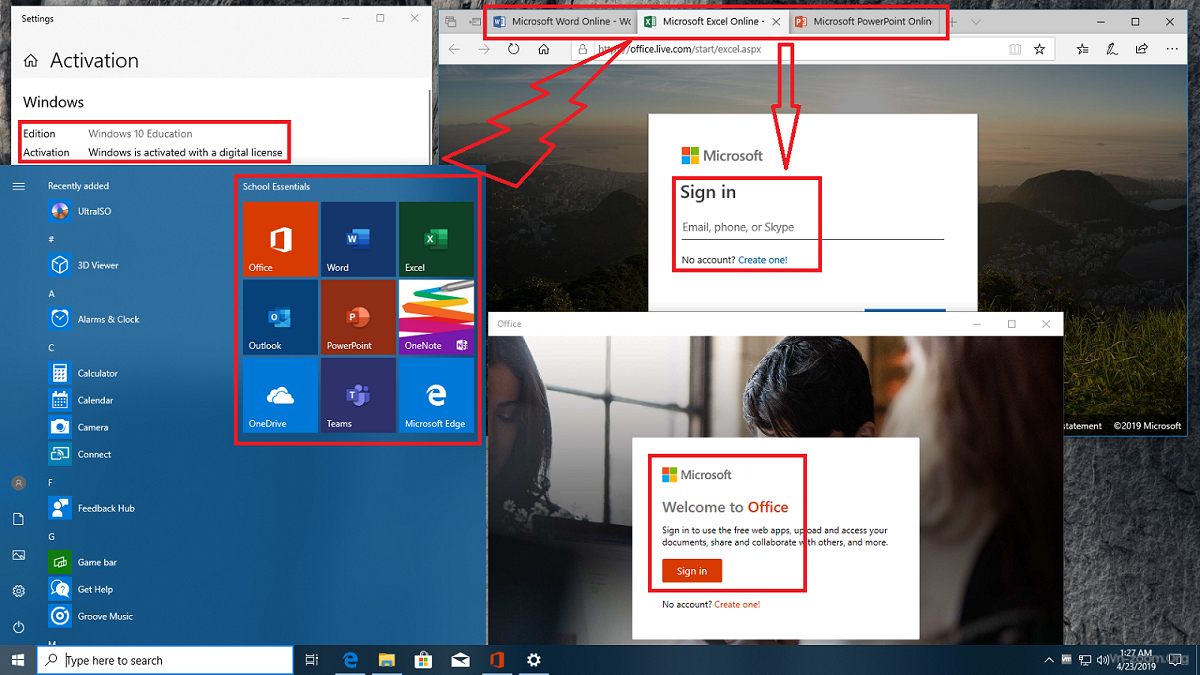
Task: Show tabs you've set aside in Edge
Action: 450,21
